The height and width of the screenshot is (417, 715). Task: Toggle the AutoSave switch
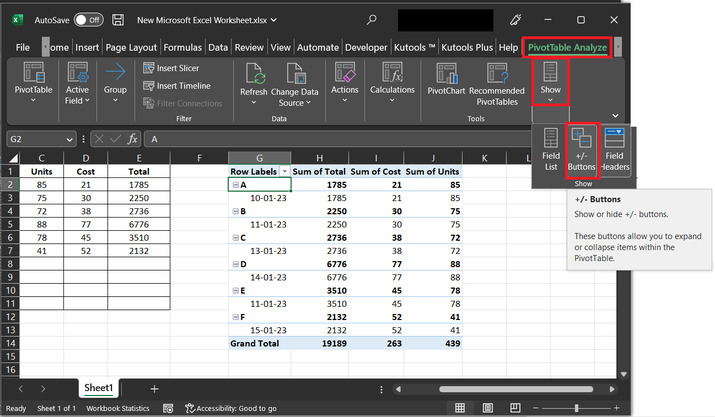point(88,19)
